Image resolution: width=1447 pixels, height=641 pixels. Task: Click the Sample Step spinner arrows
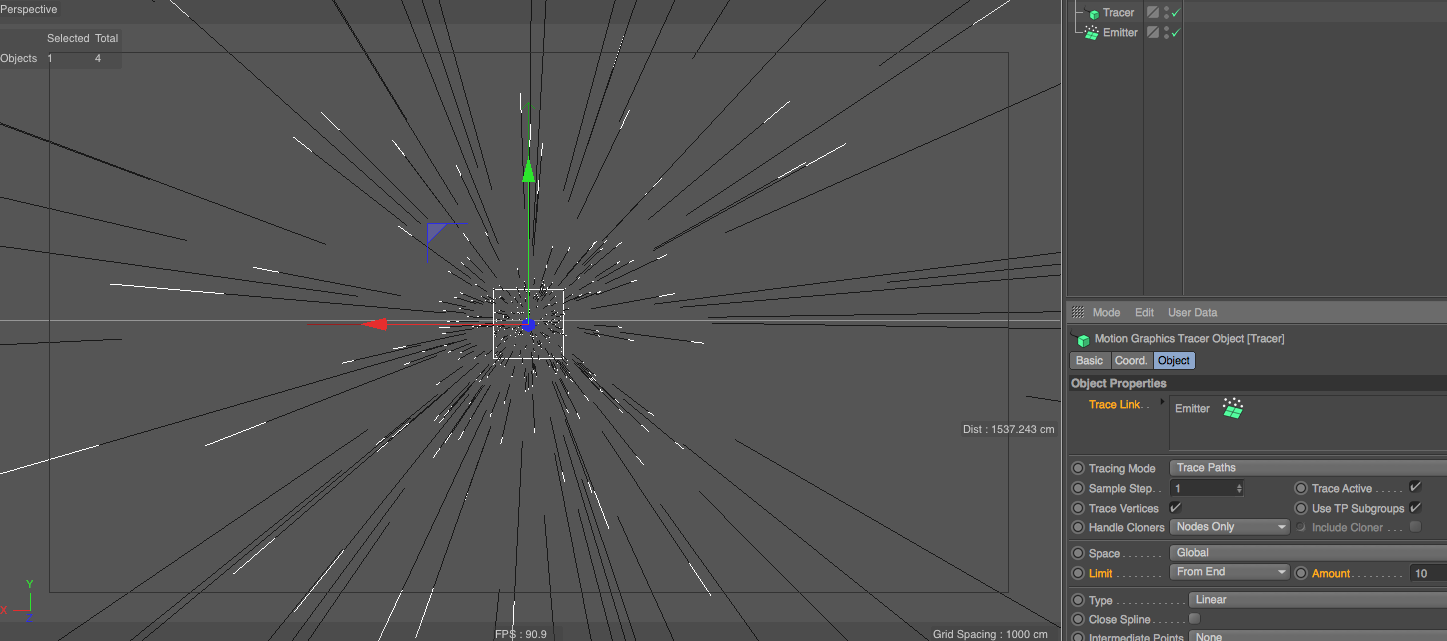1239,488
